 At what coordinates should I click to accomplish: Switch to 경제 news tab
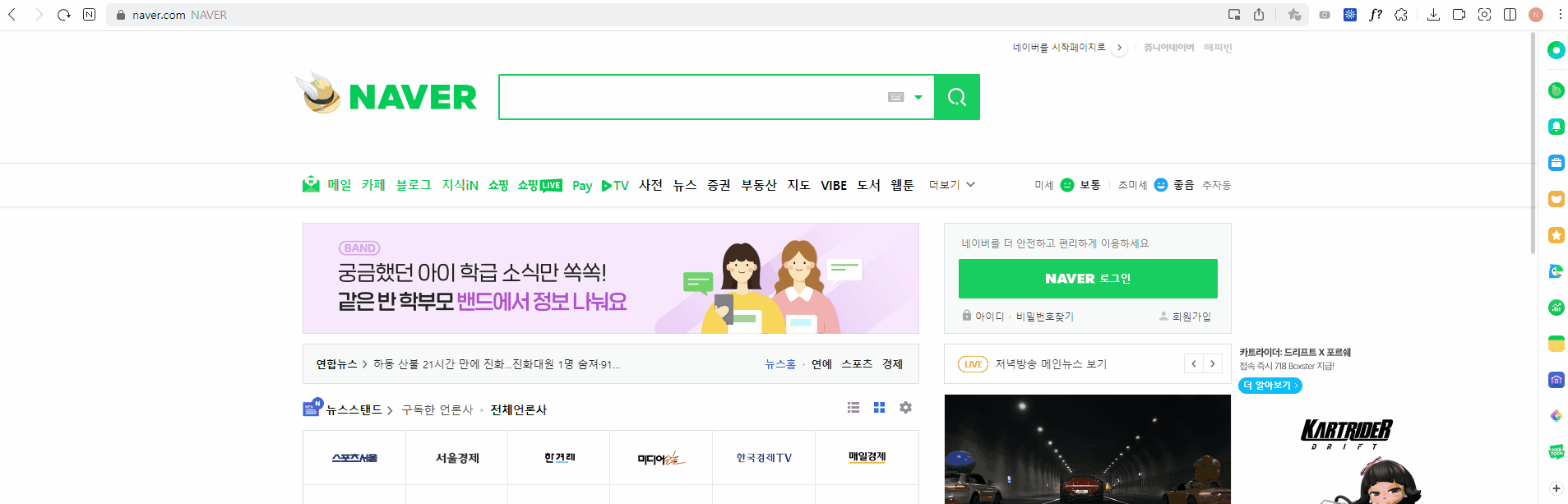[x=892, y=364]
